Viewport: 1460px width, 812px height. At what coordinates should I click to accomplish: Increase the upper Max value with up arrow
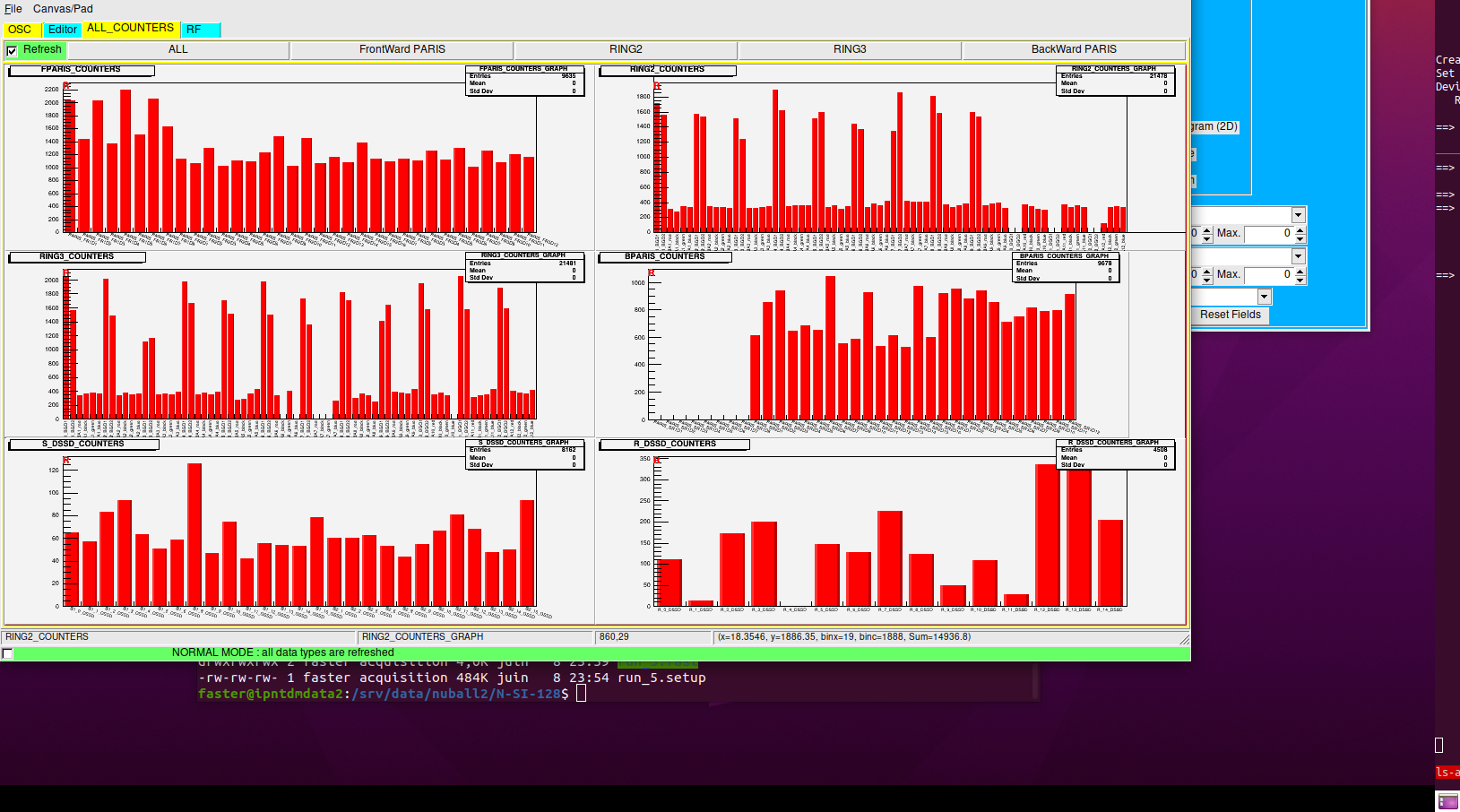pos(1300,229)
